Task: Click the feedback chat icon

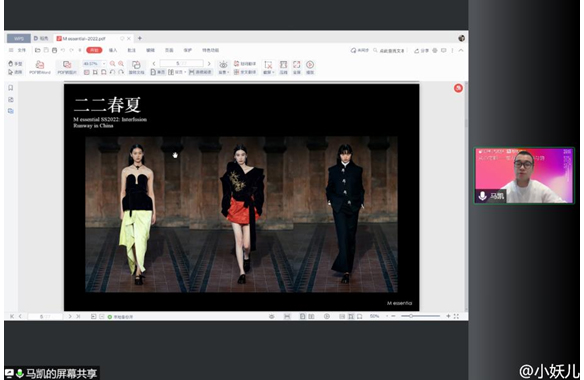Action: pyautogui.click(x=444, y=50)
